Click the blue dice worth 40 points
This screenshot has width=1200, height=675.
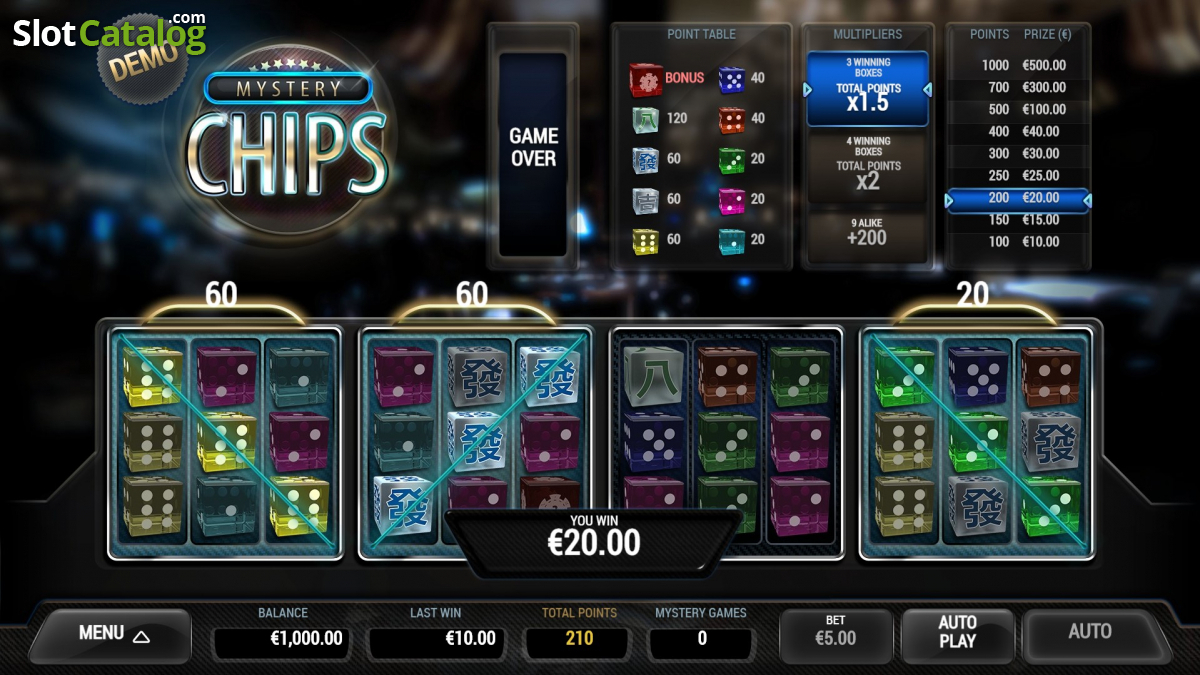[x=732, y=78]
